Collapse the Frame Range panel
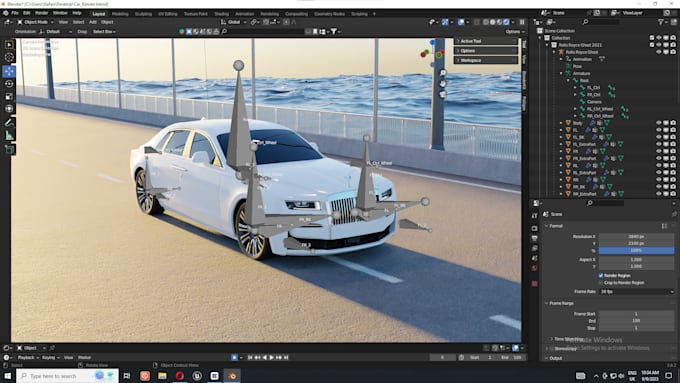The image size is (680, 383). click(x=561, y=303)
